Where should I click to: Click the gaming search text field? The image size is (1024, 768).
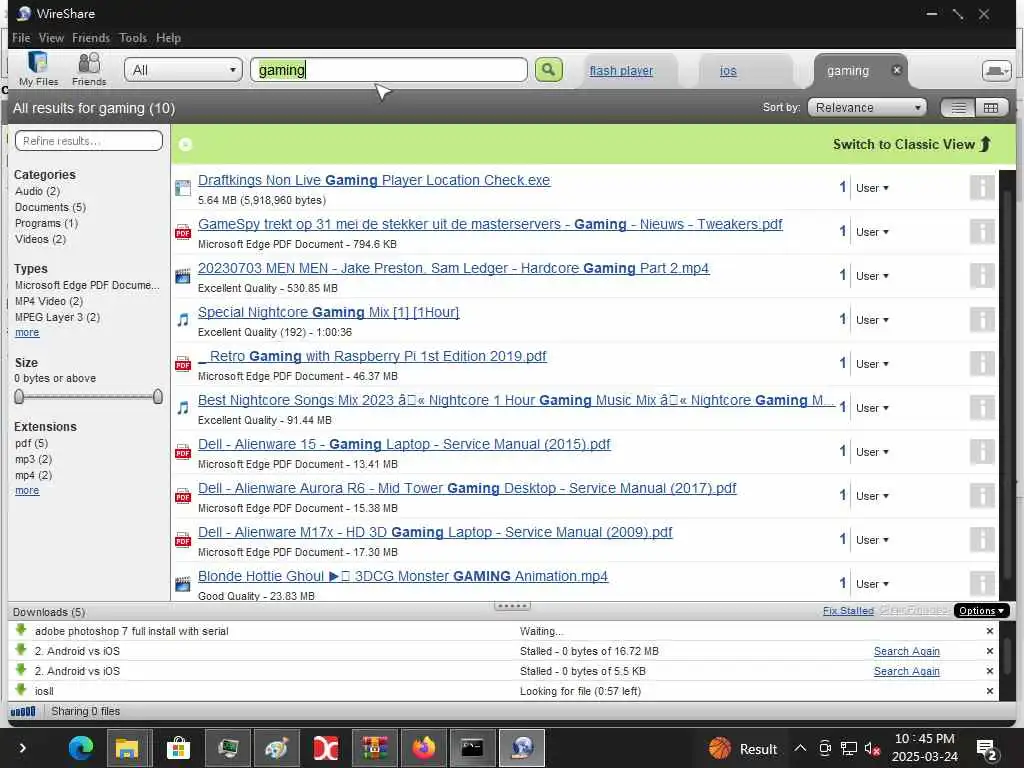(389, 70)
